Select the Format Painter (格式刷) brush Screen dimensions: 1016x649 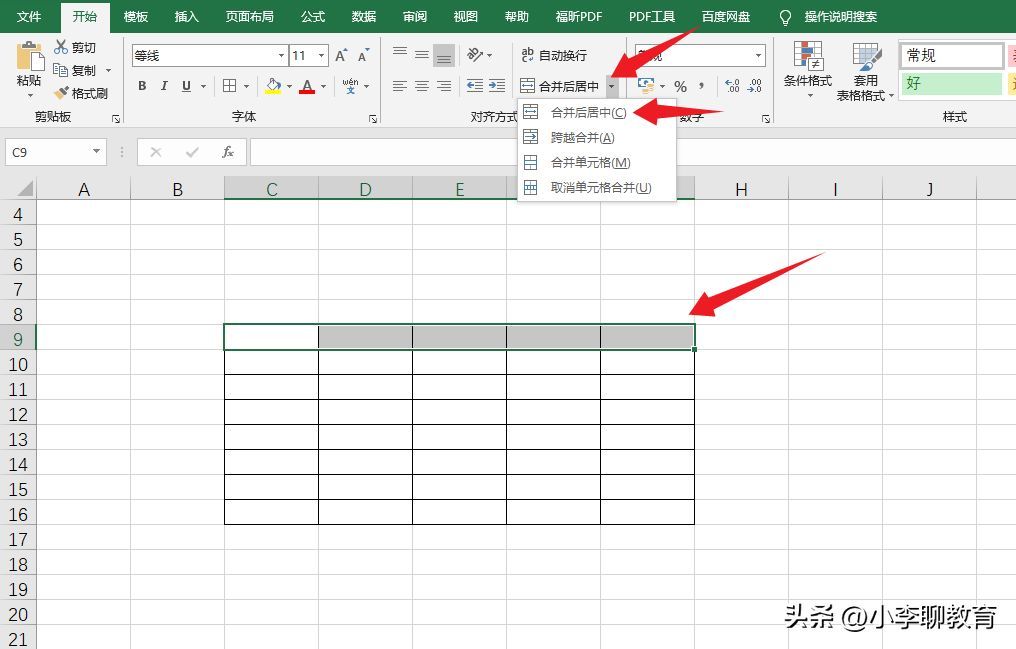(62, 93)
